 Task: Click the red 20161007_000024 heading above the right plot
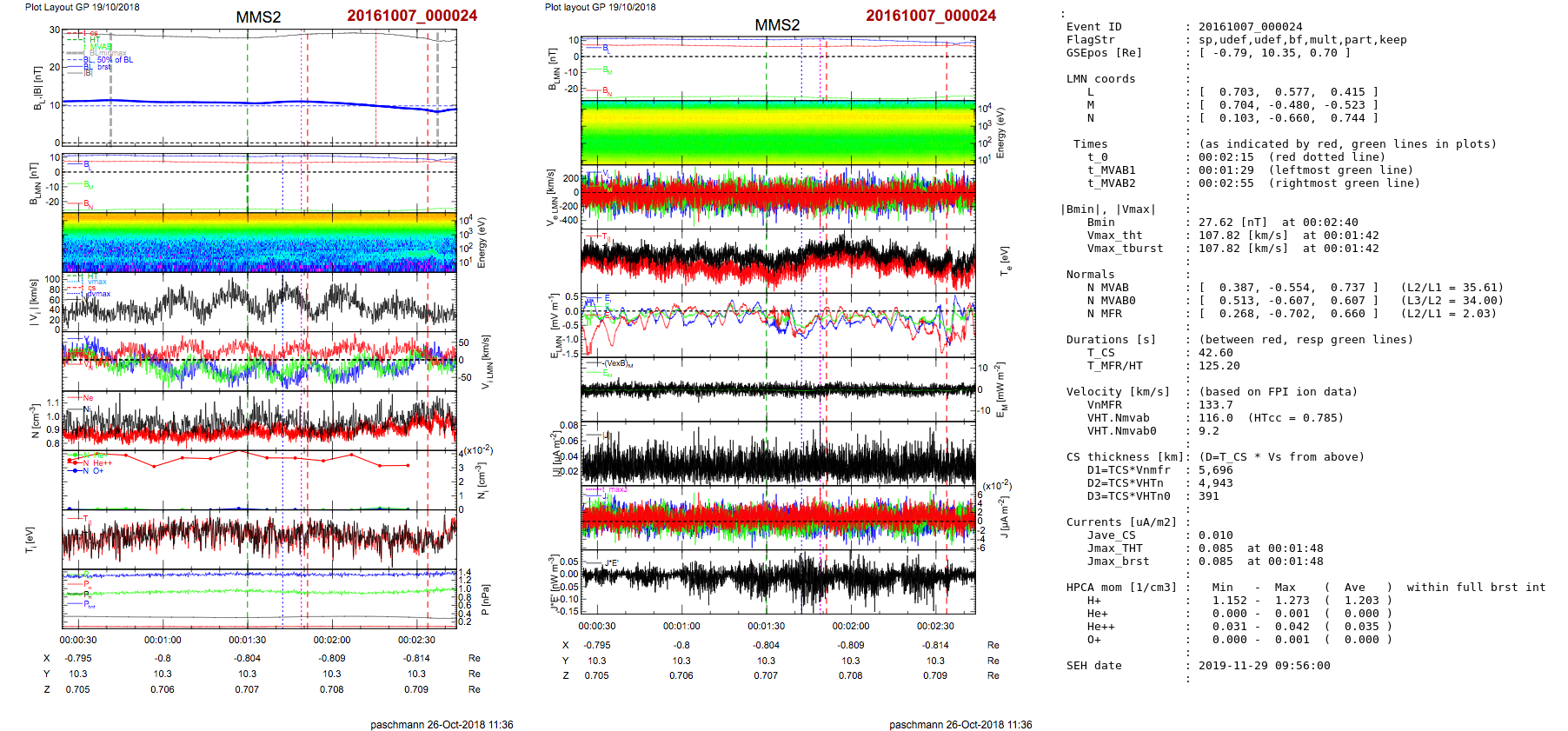(930, 16)
